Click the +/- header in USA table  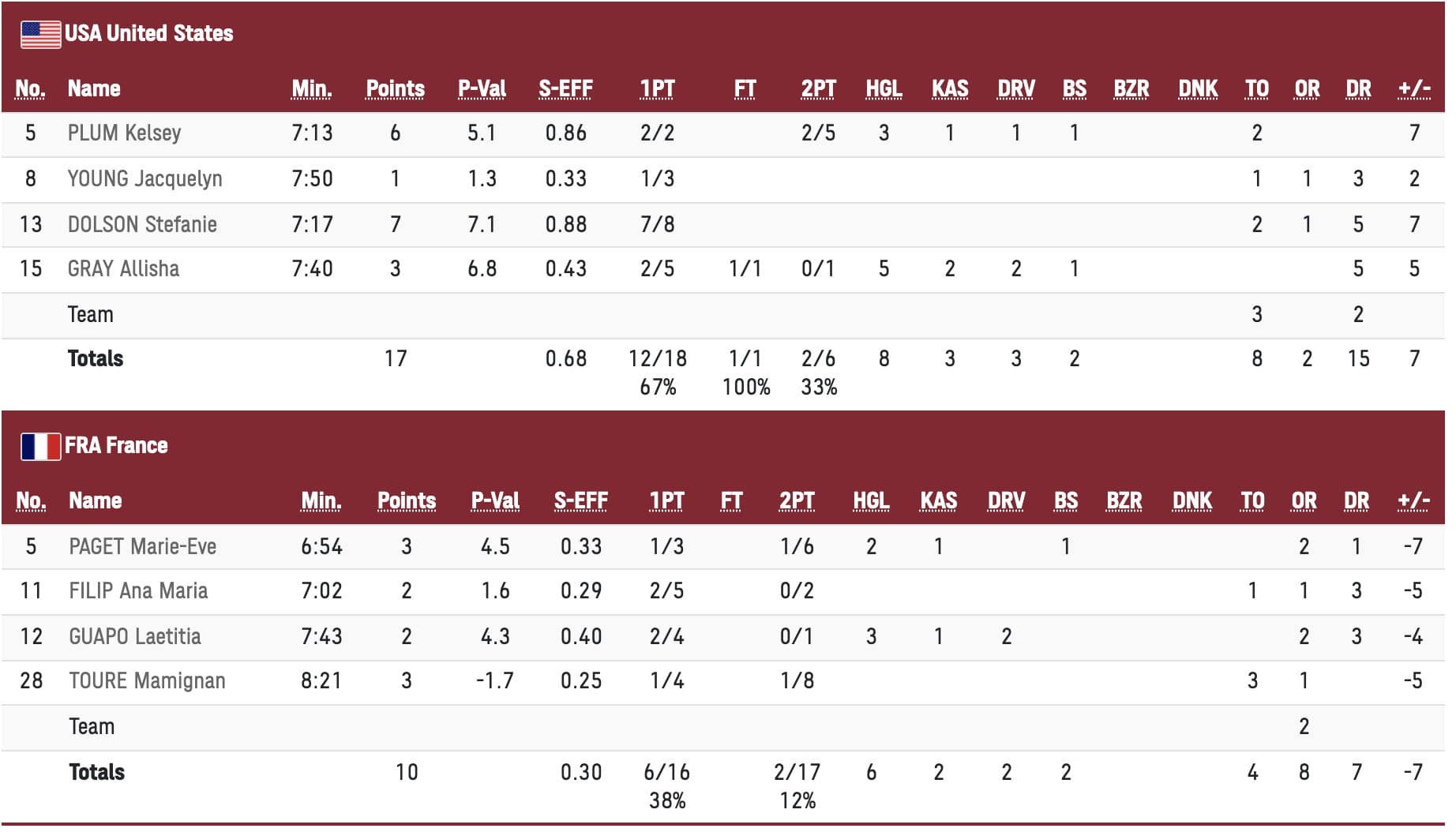pyautogui.click(x=1413, y=89)
